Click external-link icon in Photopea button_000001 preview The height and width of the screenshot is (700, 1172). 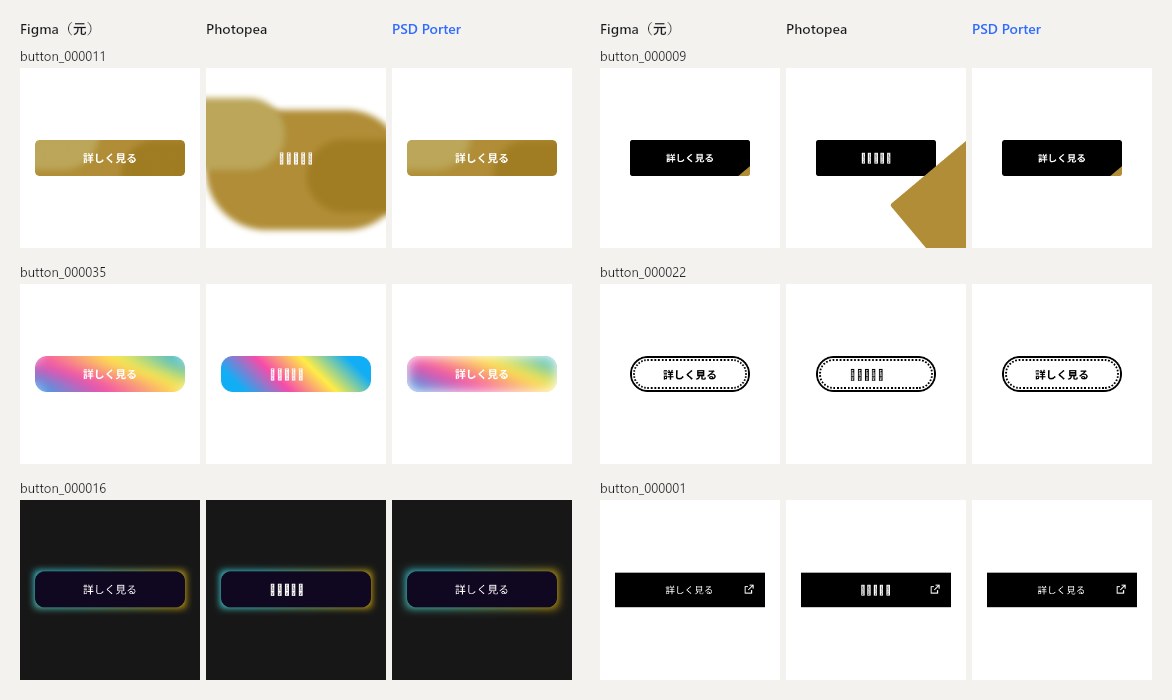click(x=935, y=589)
